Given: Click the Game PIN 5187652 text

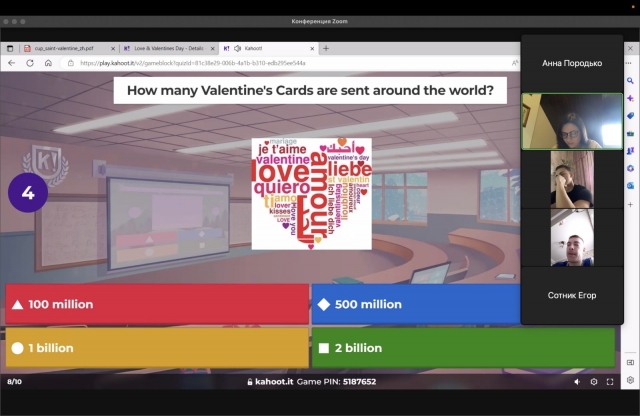Looking at the screenshot, I should click(x=336, y=382).
